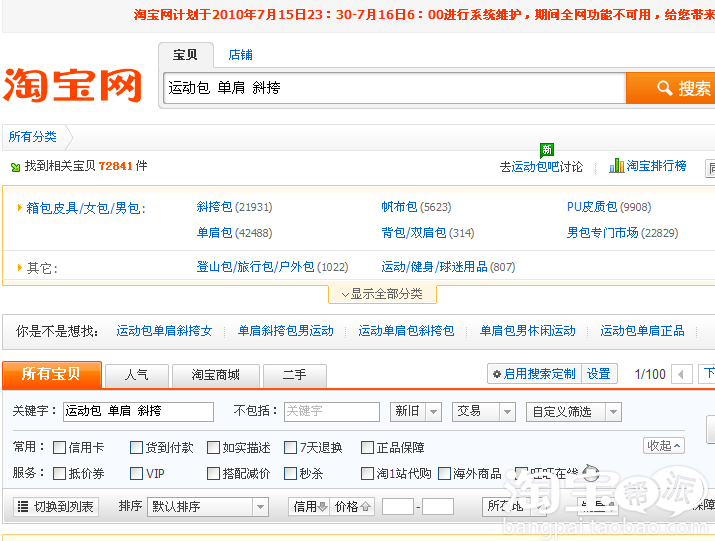Click the maximum price input box
Screen dimensions: 715x541
tap(438, 506)
